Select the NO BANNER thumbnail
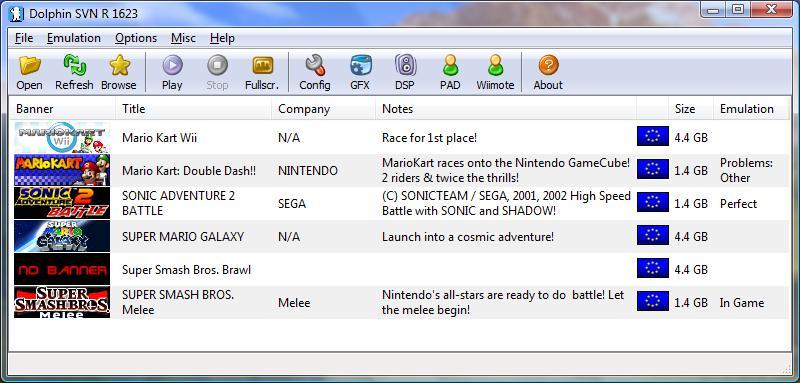Viewport: 800px width, 383px height. [62, 269]
